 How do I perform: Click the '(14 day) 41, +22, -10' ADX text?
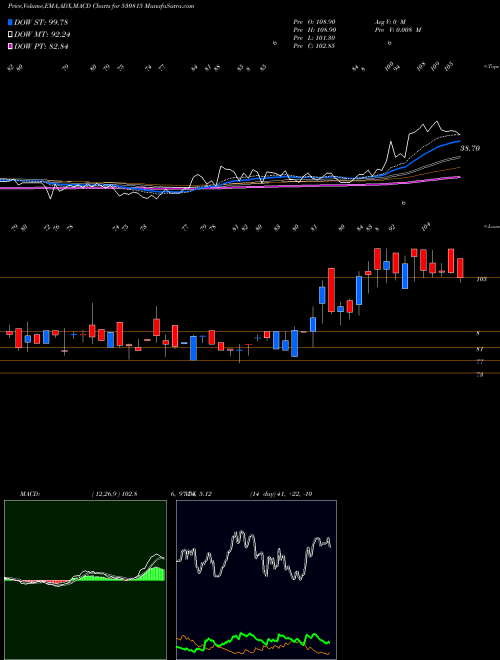pyautogui.click(x=280, y=494)
